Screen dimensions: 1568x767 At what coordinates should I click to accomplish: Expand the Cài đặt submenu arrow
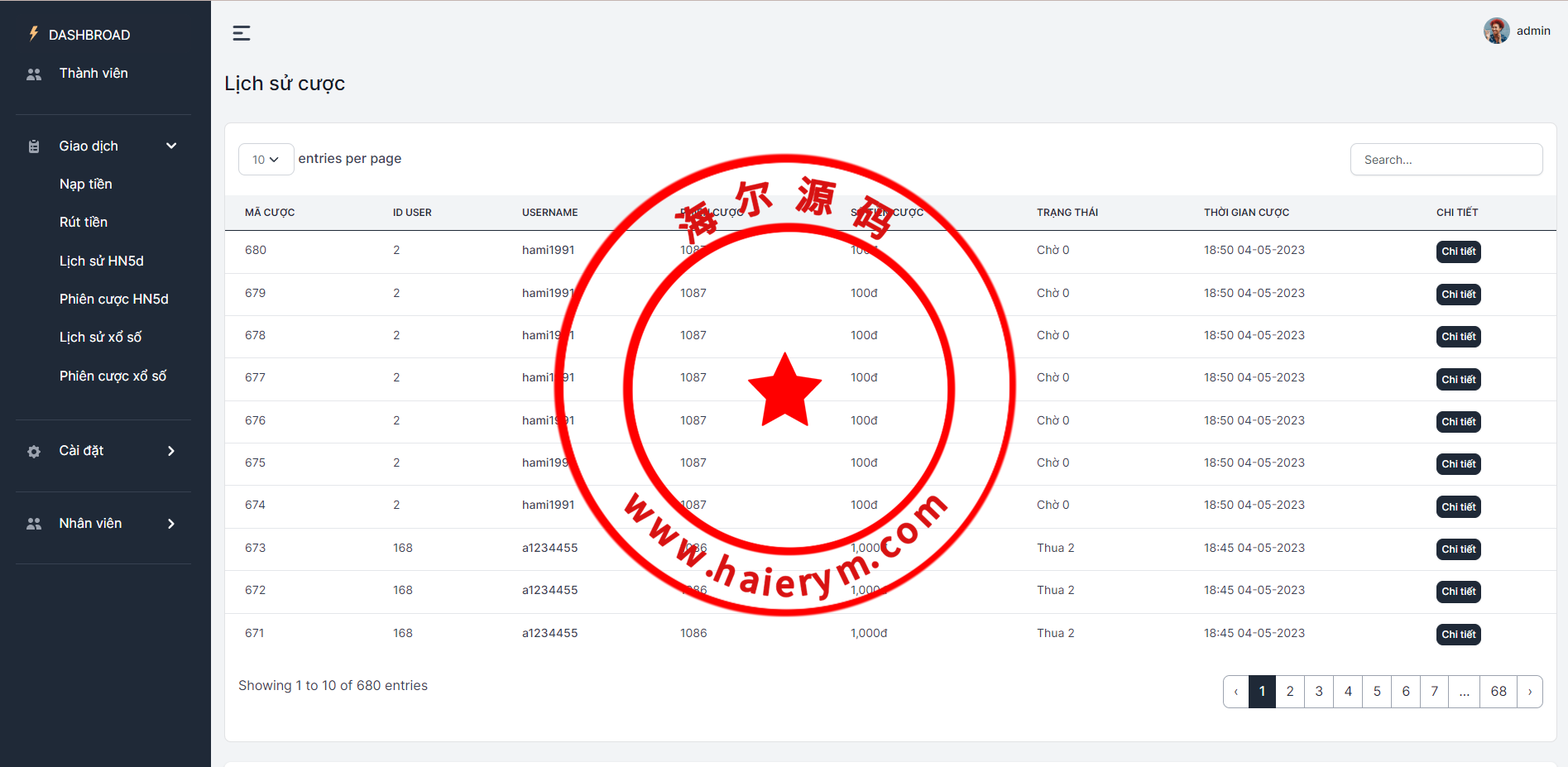pos(171,451)
